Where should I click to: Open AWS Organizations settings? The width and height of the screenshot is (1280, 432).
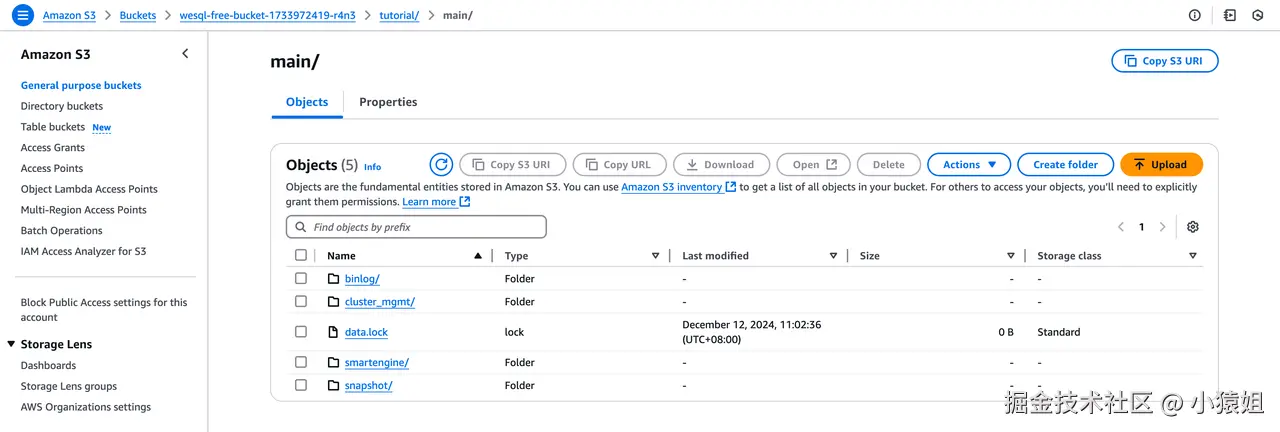coord(86,407)
